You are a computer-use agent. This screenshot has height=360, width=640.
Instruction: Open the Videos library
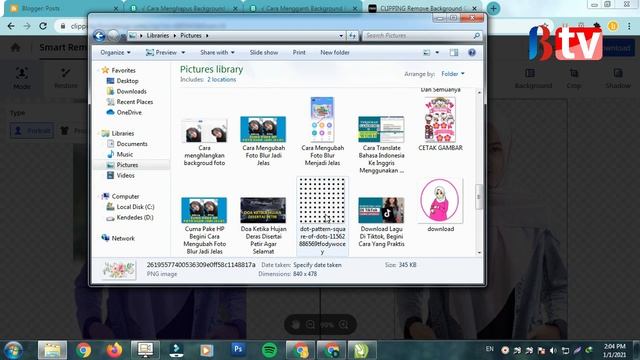click(x=125, y=176)
